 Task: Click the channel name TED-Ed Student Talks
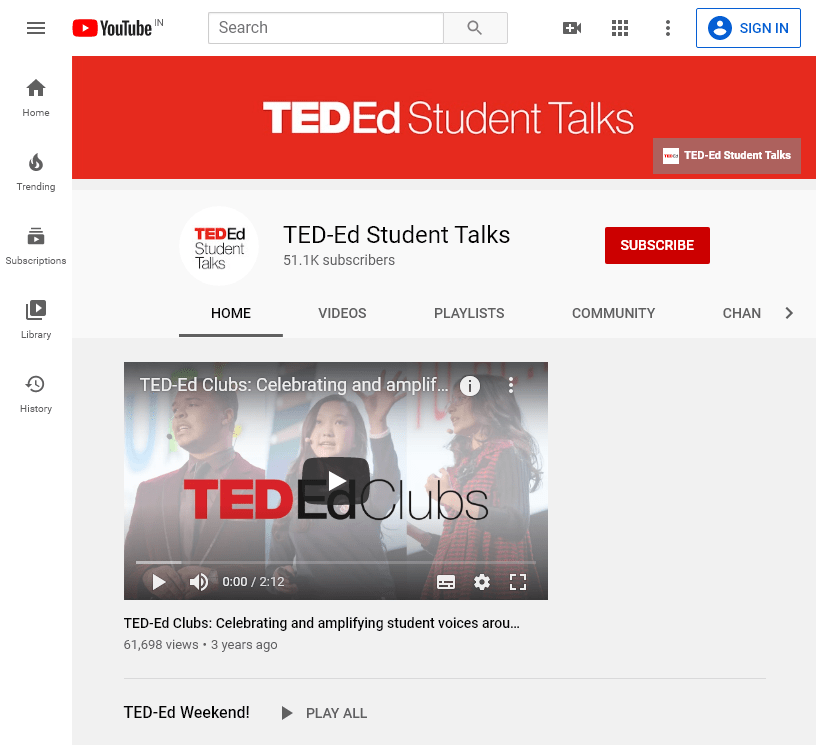[397, 235]
